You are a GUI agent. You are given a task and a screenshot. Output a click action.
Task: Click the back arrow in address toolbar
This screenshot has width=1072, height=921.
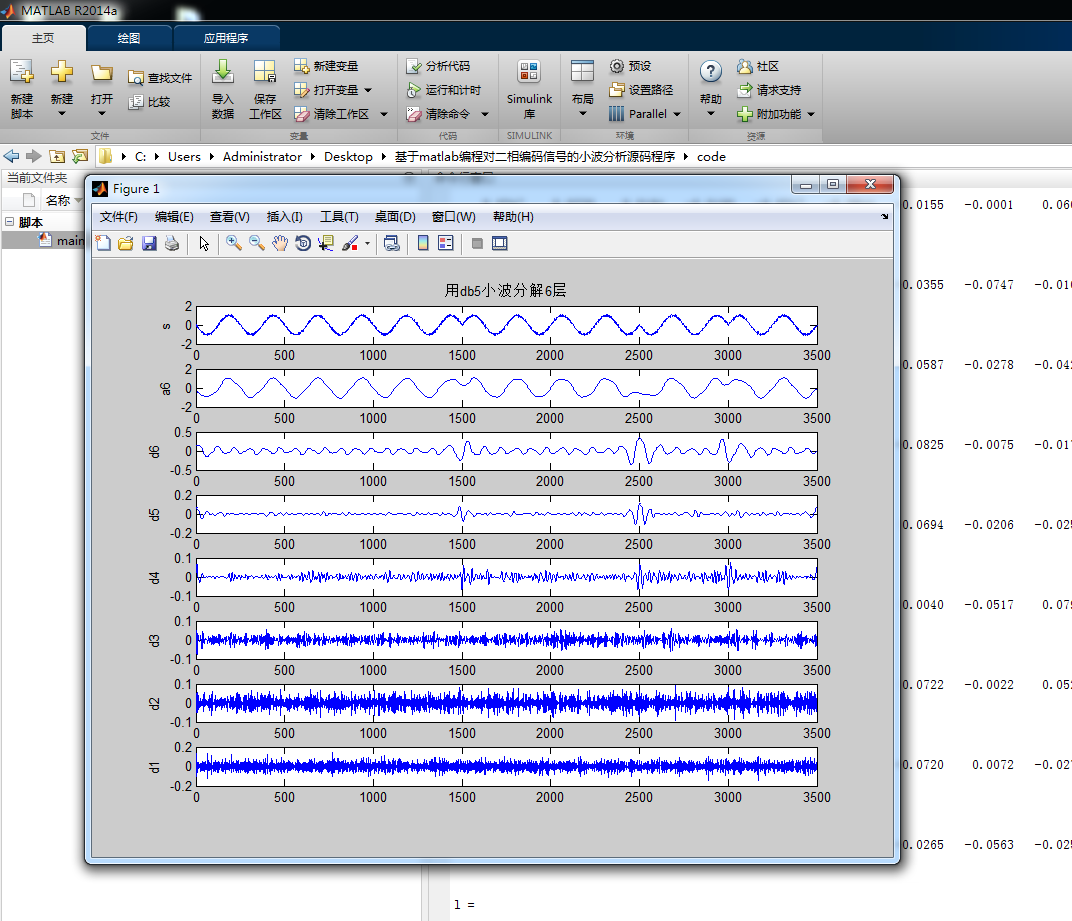pos(12,156)
